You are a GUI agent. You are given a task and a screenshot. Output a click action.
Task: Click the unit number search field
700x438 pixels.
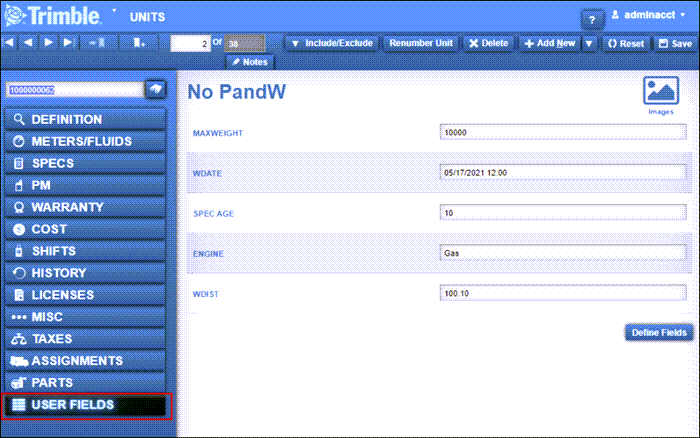coord(74,90)
